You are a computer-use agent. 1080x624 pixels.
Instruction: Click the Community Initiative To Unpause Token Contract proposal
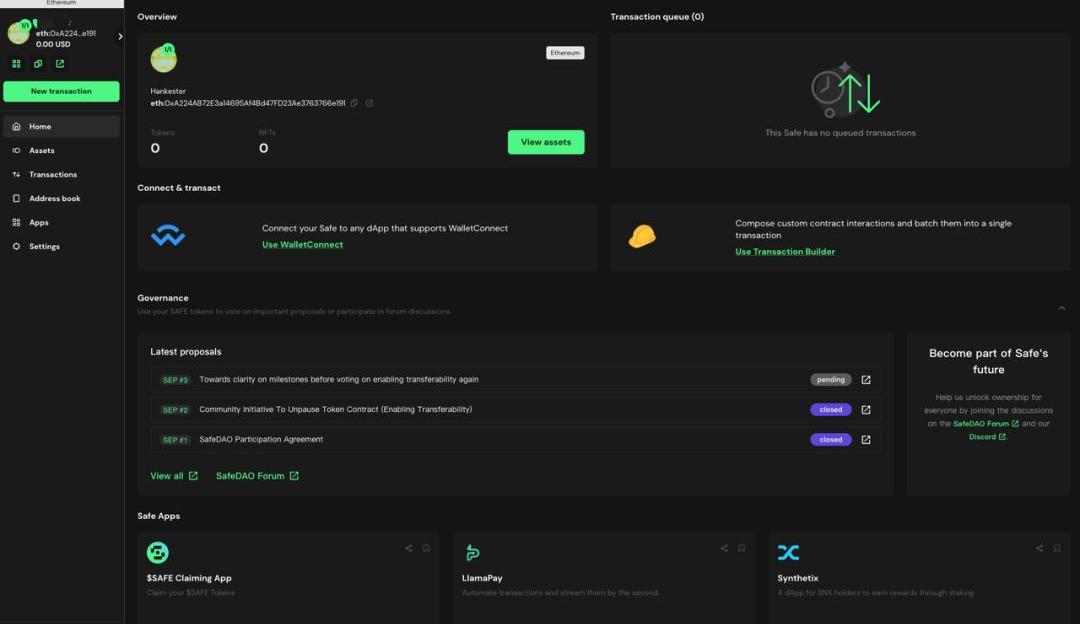335,409
